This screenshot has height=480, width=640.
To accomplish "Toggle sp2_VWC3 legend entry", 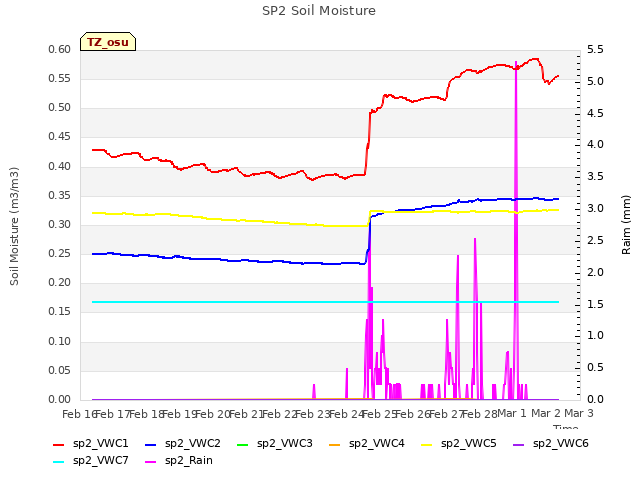I will click(275, 443).
